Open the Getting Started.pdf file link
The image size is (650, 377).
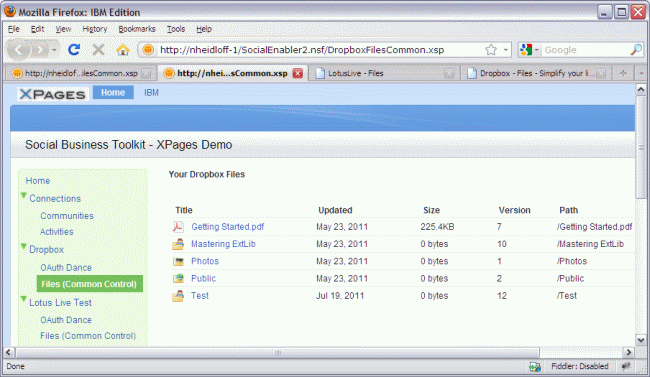pos(228,227)
